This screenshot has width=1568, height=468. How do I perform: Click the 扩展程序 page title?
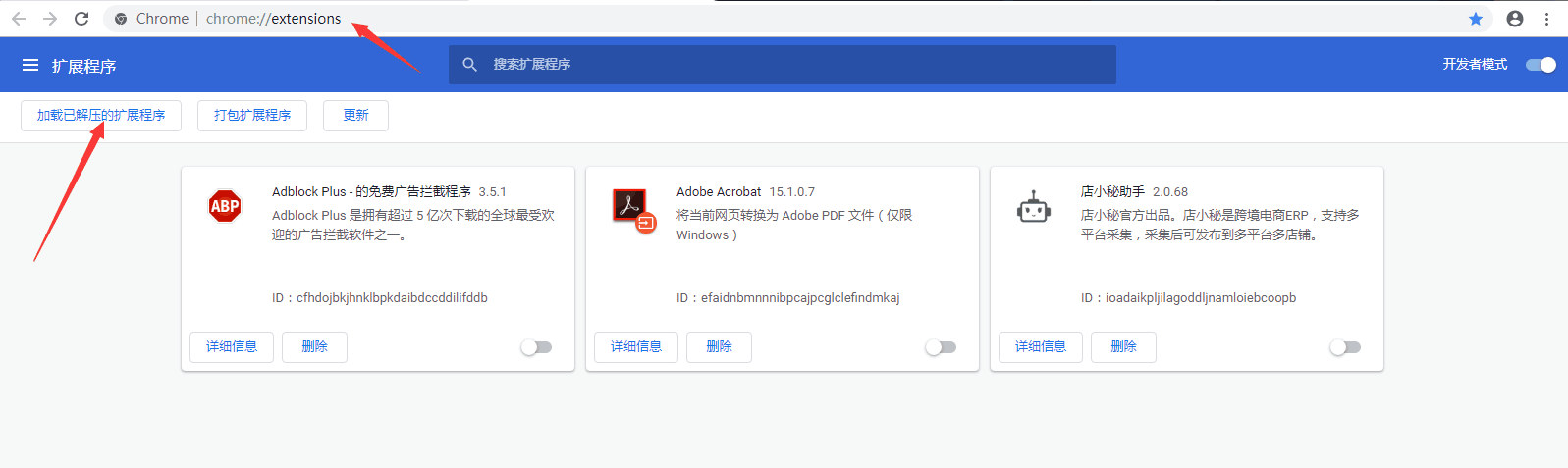[83, 66]
